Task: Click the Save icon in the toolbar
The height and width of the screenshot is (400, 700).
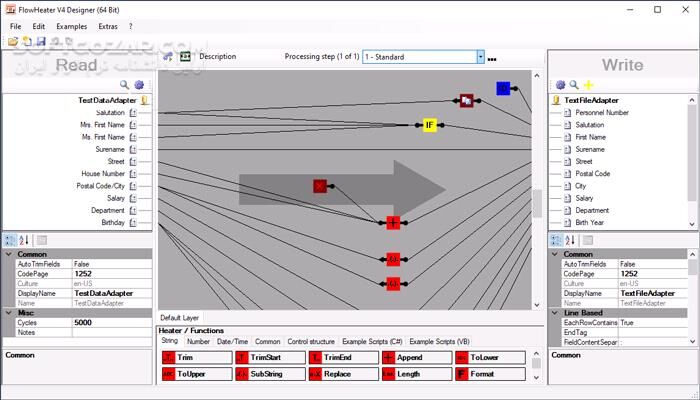Action: pyautogui.click(x=40, y=41)
